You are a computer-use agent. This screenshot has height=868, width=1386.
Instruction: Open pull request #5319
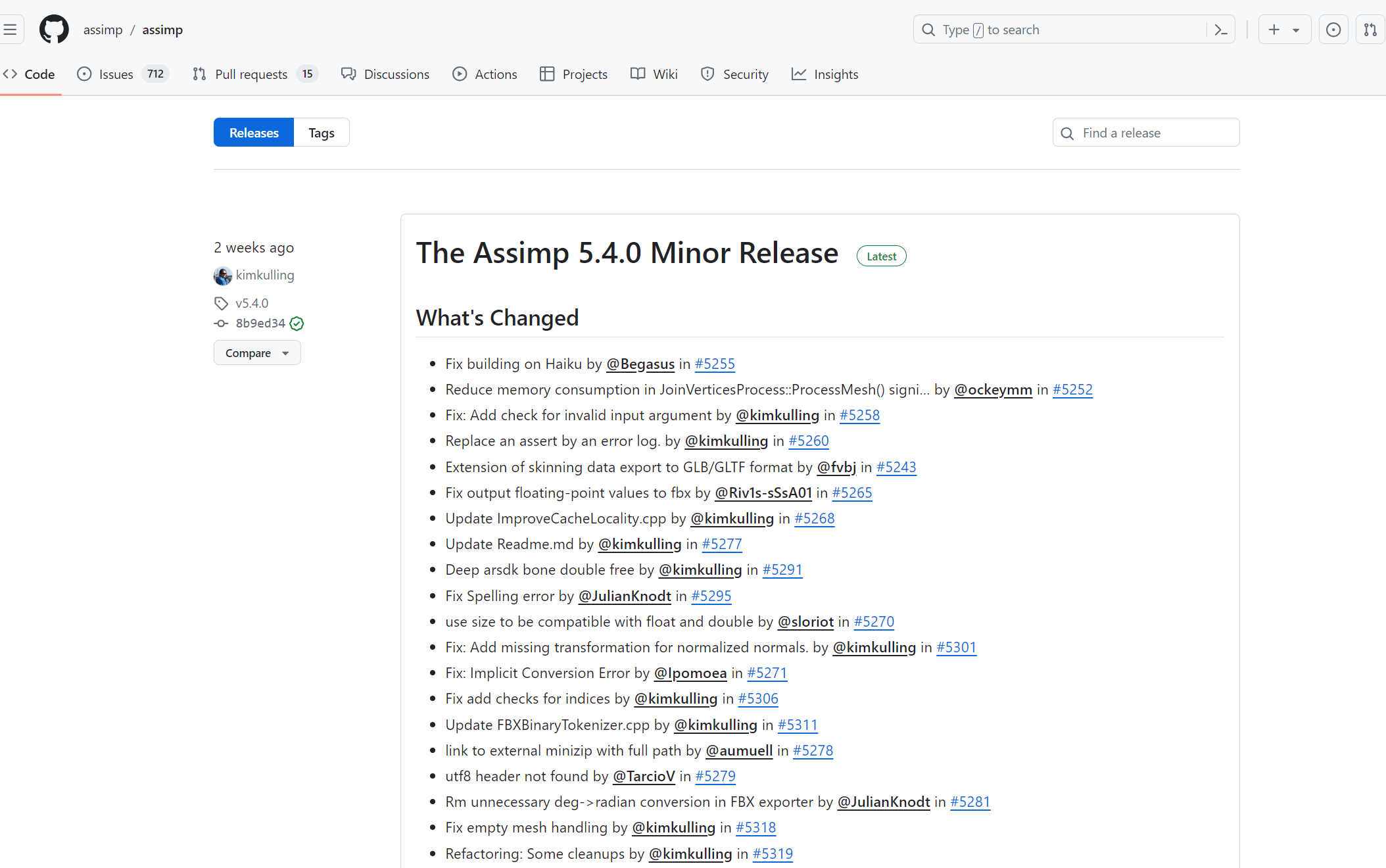(x=773, y=854)
